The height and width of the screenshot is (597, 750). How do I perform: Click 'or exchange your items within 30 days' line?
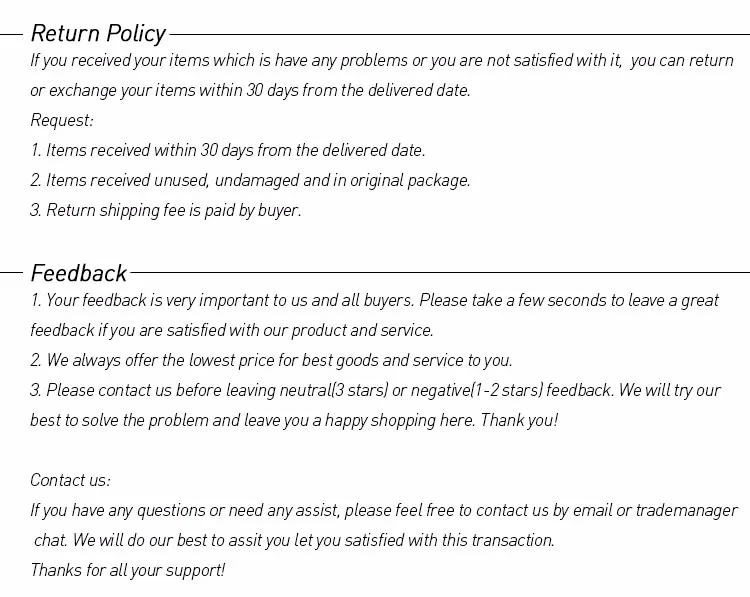click(x=250, y=90)
